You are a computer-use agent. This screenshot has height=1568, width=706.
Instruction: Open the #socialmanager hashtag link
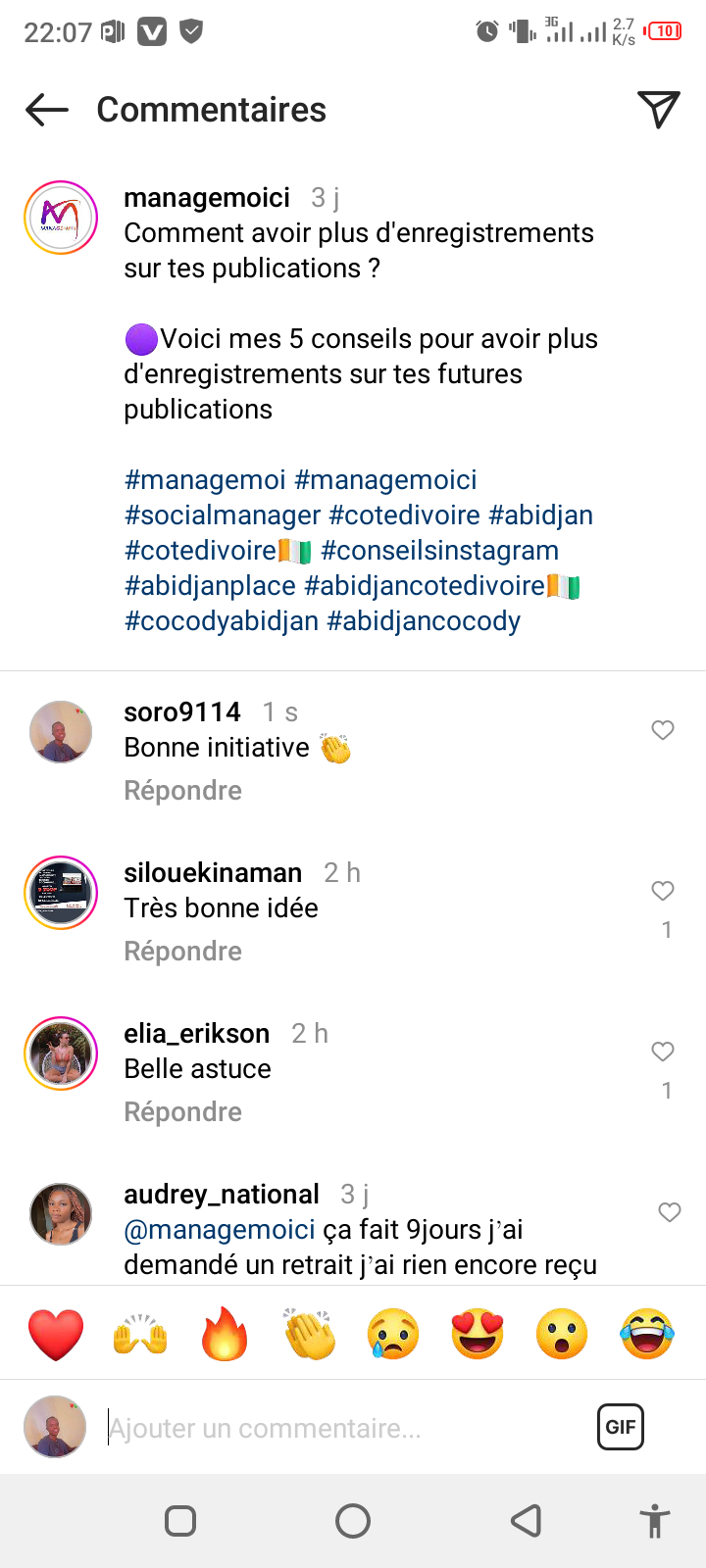click(x=223, y=515)
